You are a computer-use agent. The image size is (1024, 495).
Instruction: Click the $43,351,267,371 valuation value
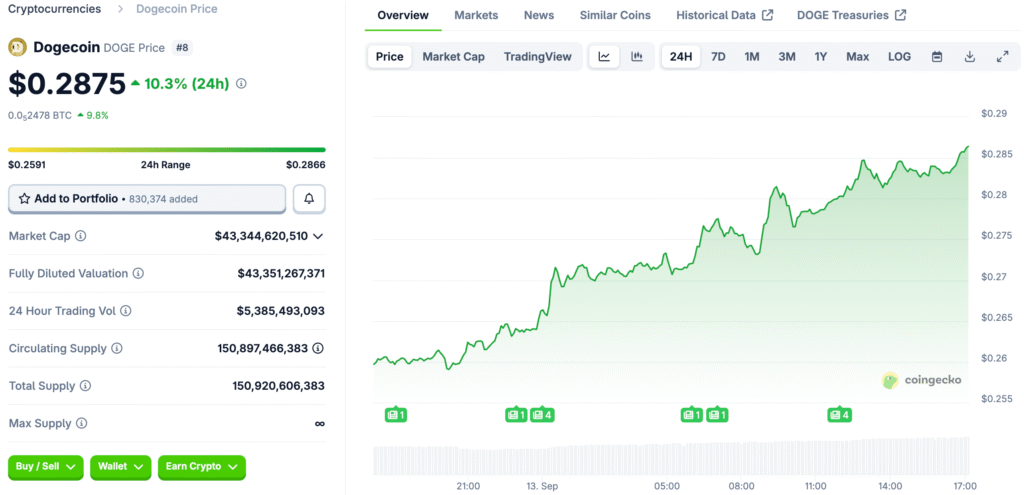click(x=281, y=274)
